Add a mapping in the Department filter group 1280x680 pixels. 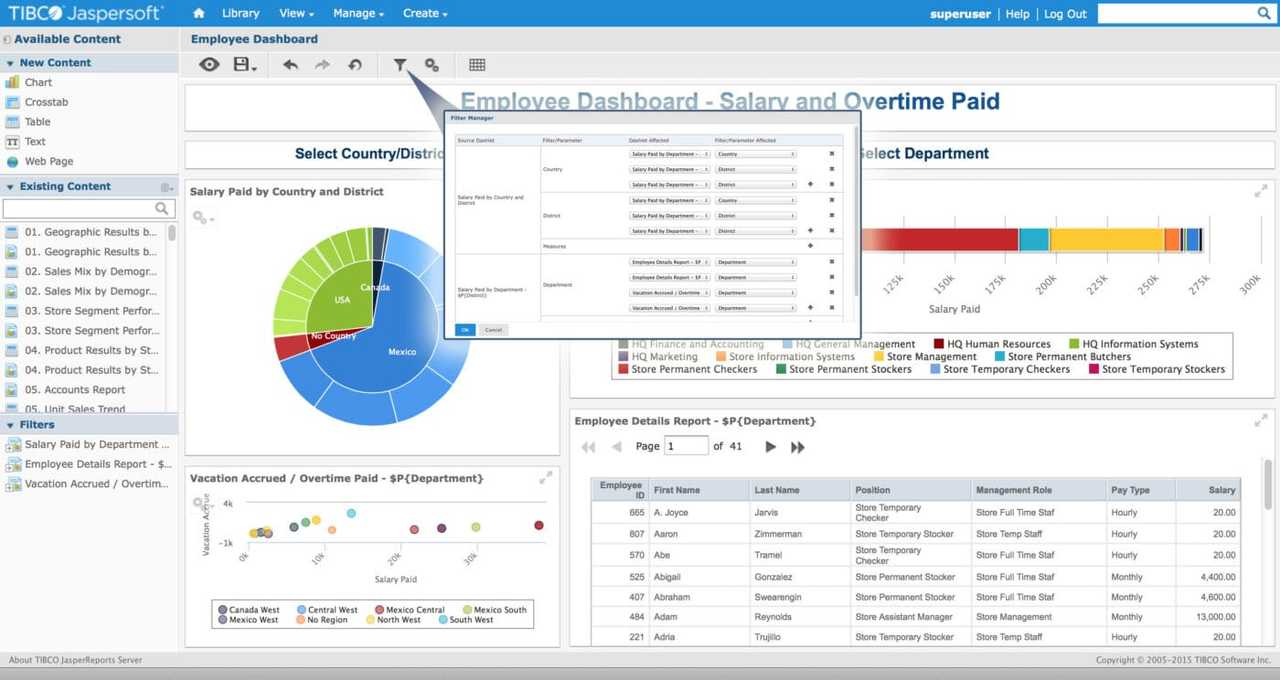[x=810, y=308]
